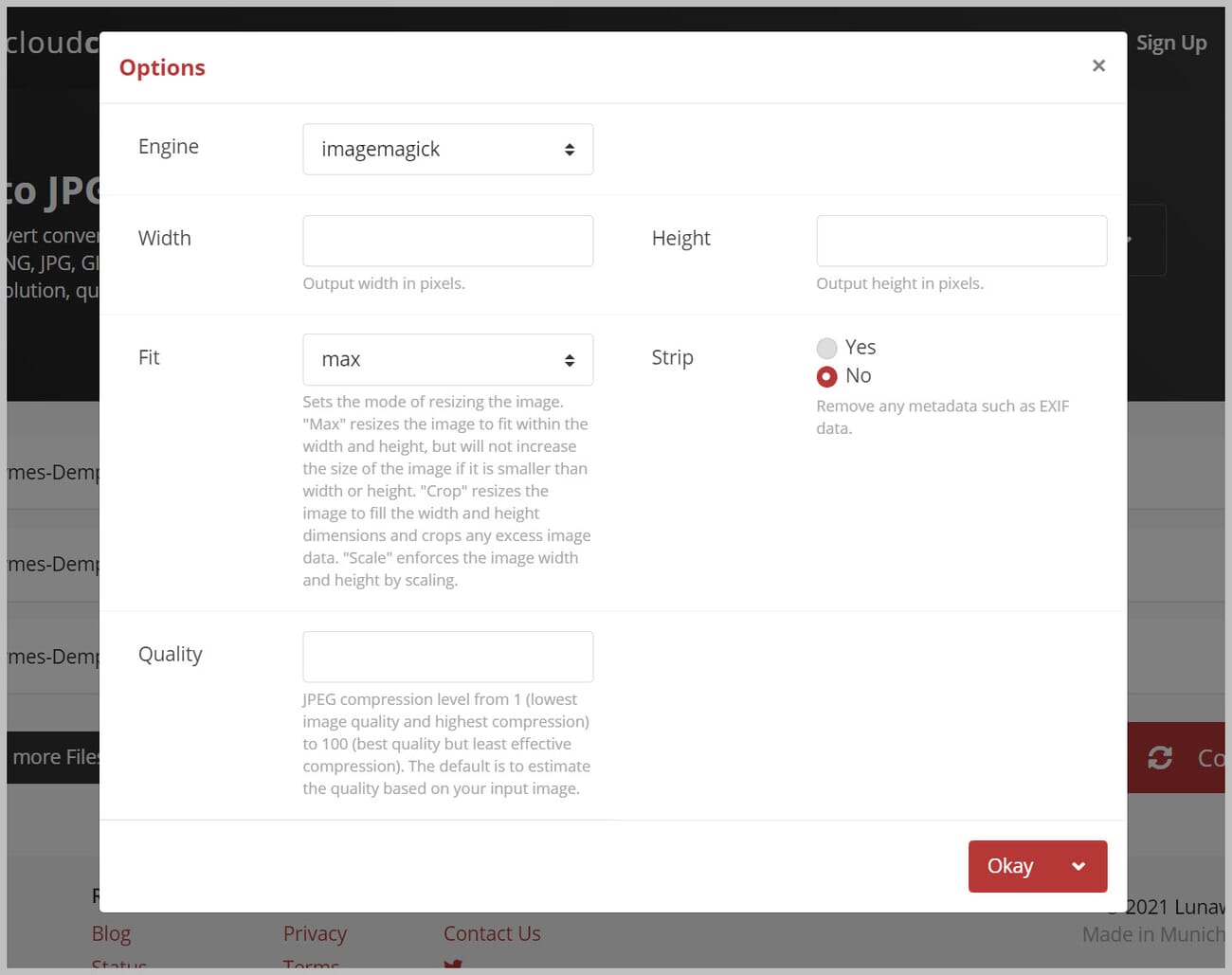Screen dimensions: 1232x975
Task: Click the Twitter bird icon in footer
Action: click(x=454, y=966)
